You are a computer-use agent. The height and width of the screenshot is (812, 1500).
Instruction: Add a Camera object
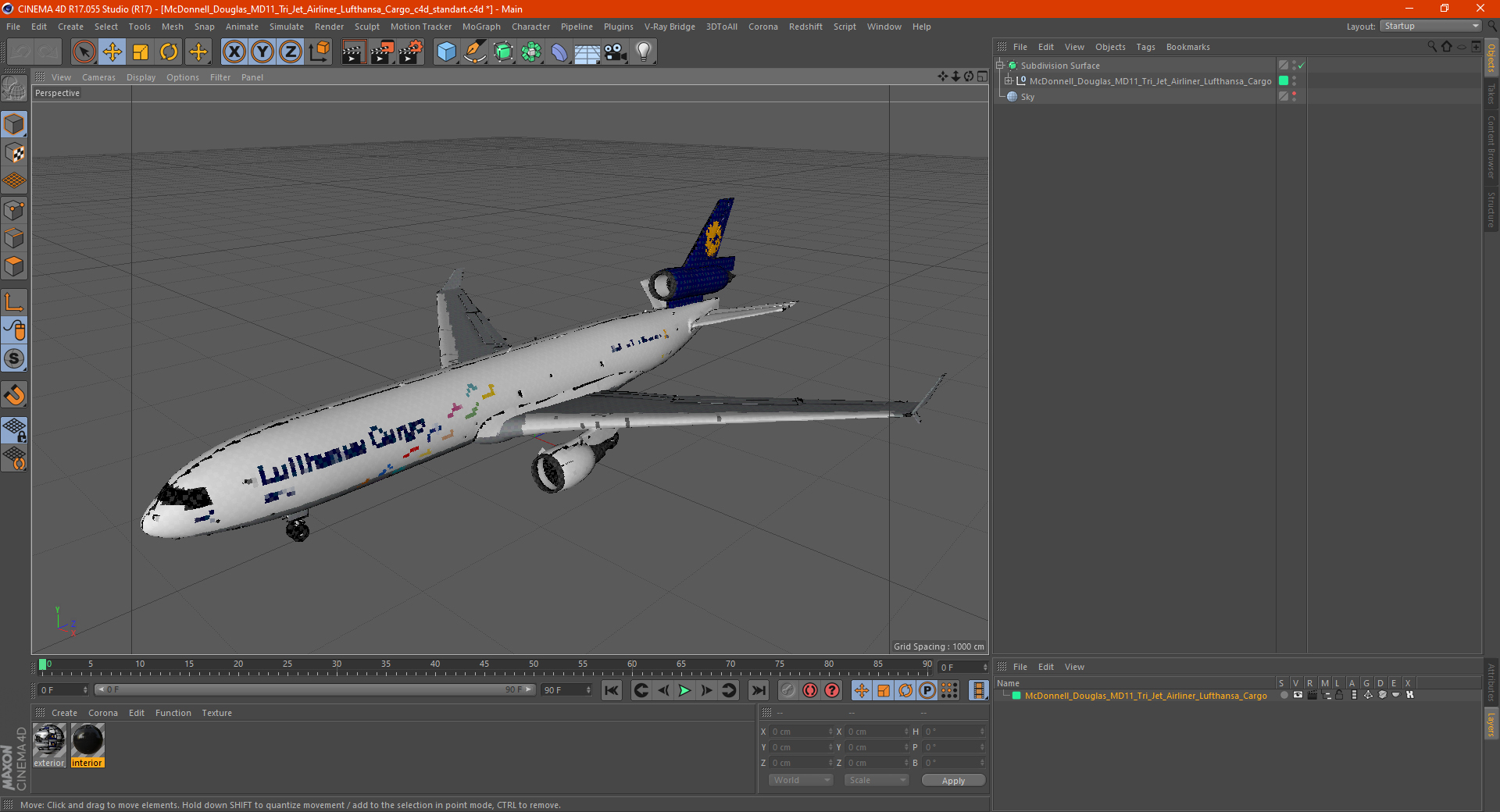pyautogui.click(x=616, y=52)
